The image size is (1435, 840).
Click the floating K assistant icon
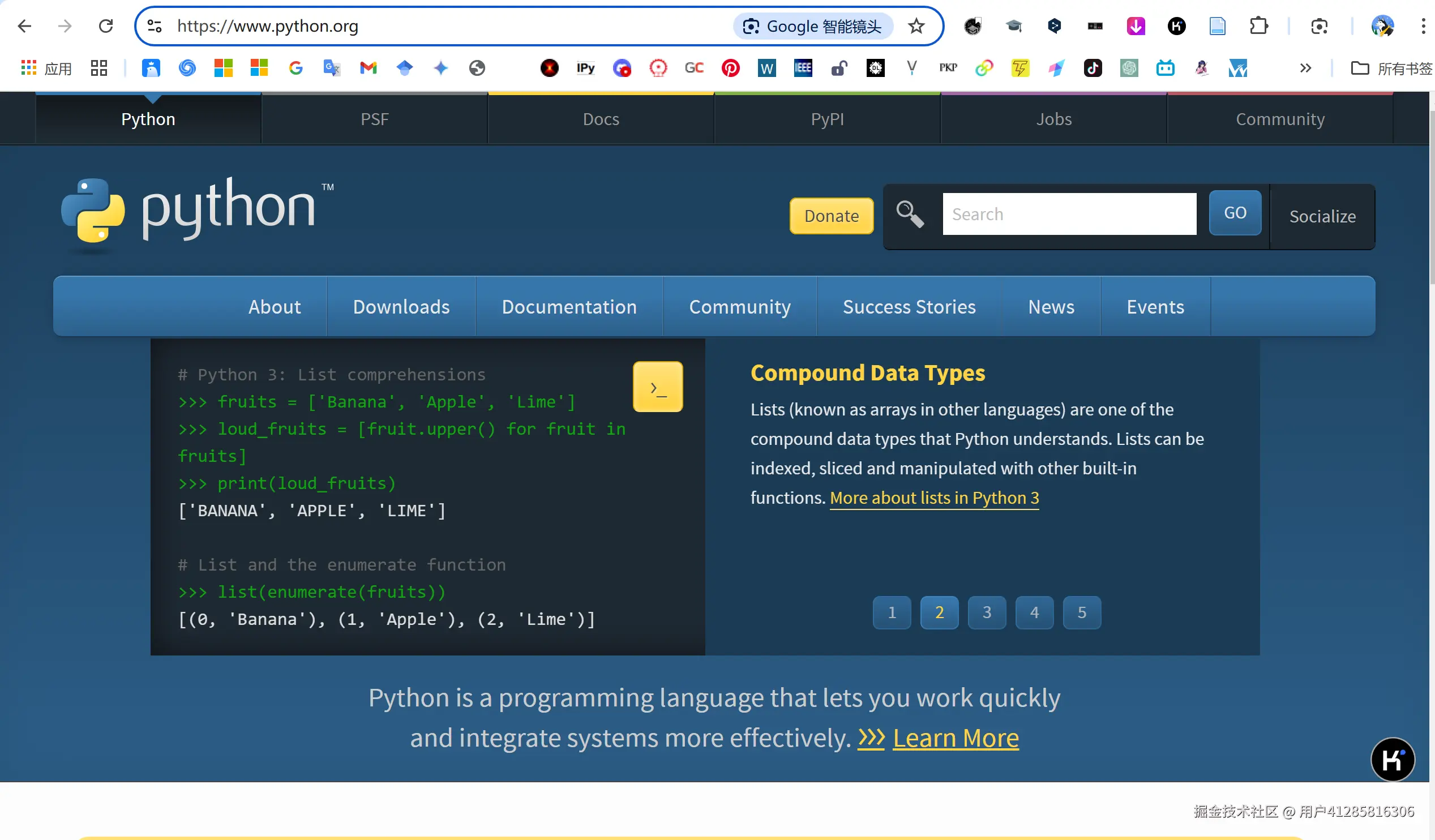(1392, 758)
